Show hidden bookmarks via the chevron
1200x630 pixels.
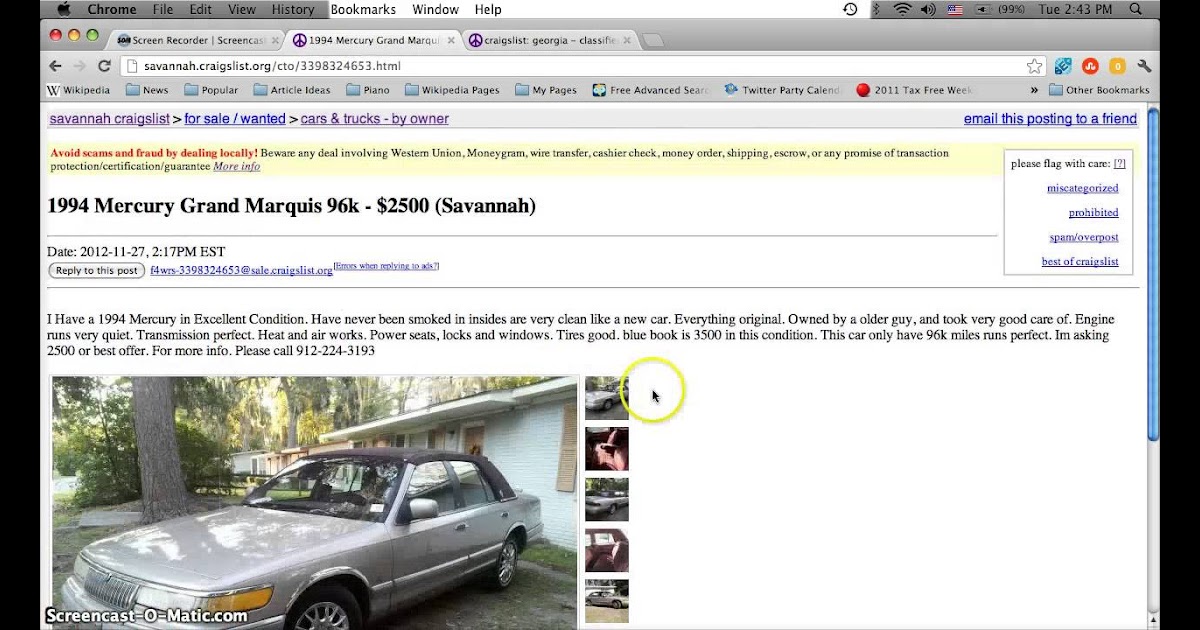click(x=1034, y=90)
